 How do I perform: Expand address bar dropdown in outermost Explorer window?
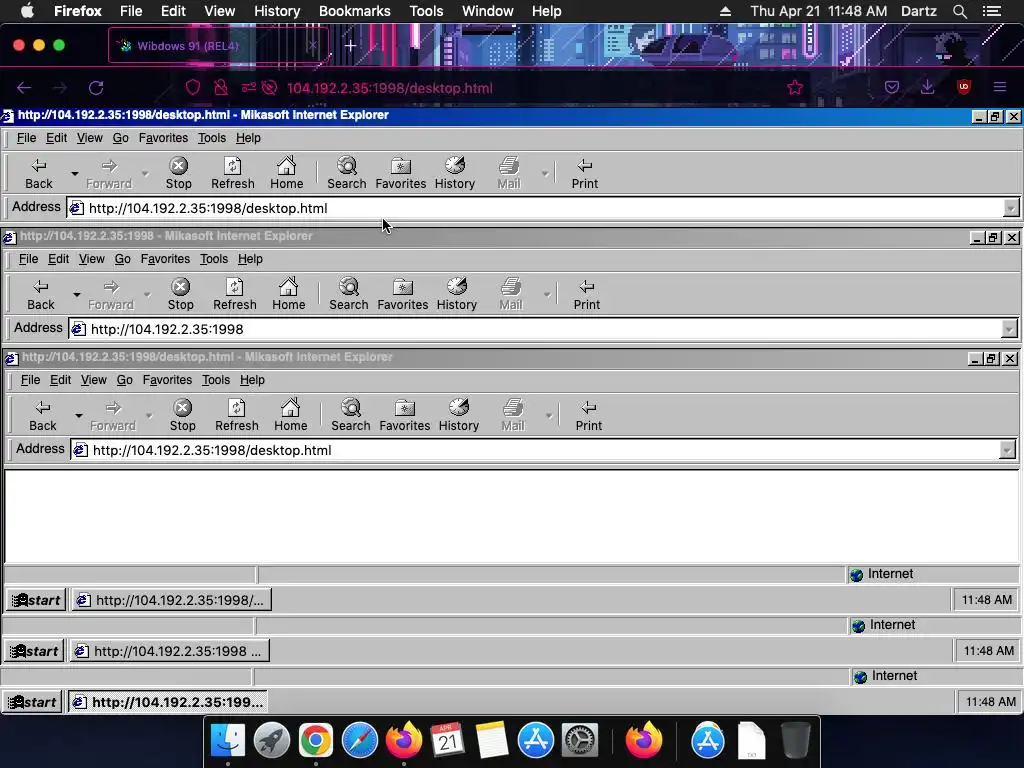(1011, 208)
